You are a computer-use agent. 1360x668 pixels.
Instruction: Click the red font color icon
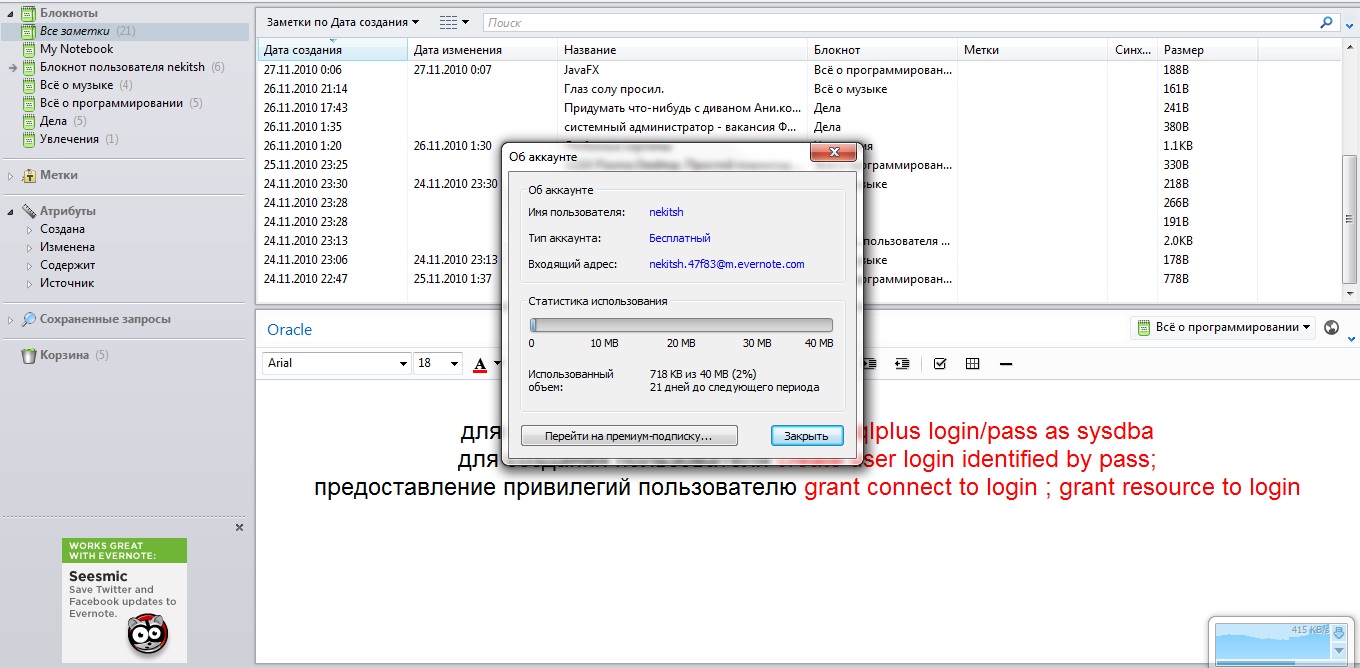coord(481,364)
